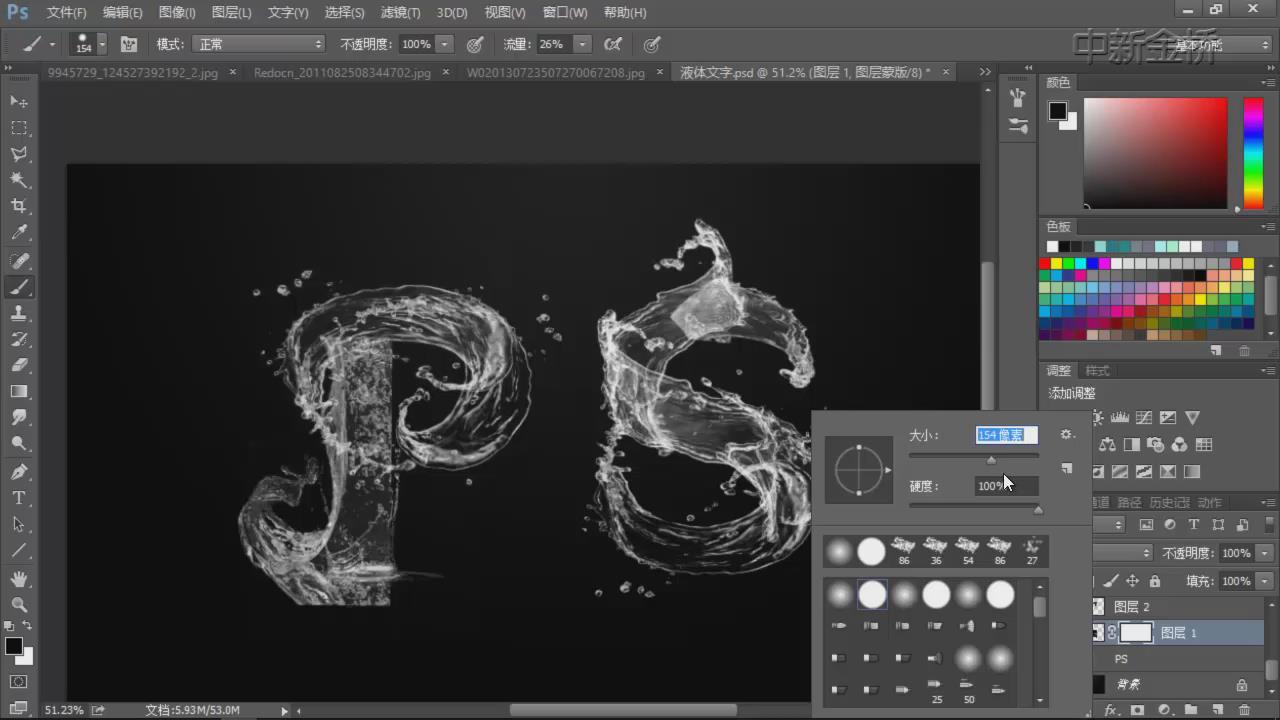Screen dimensions: 1280x720
Task: Click add layer mask icon
Action: pyautogui.click(x=1137, y=710)
